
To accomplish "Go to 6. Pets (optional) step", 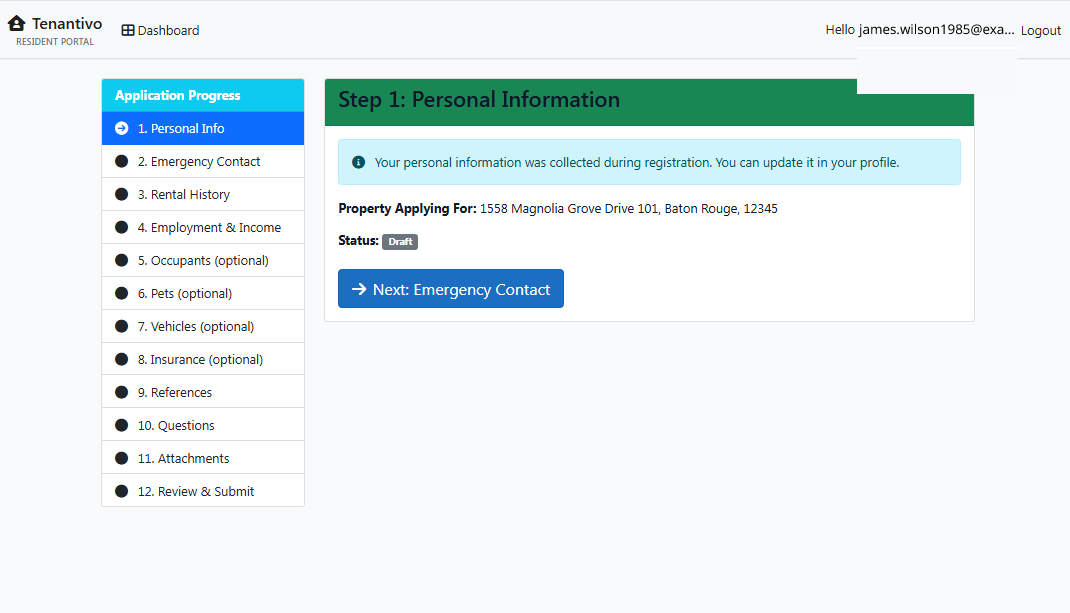I will (203, 293).
